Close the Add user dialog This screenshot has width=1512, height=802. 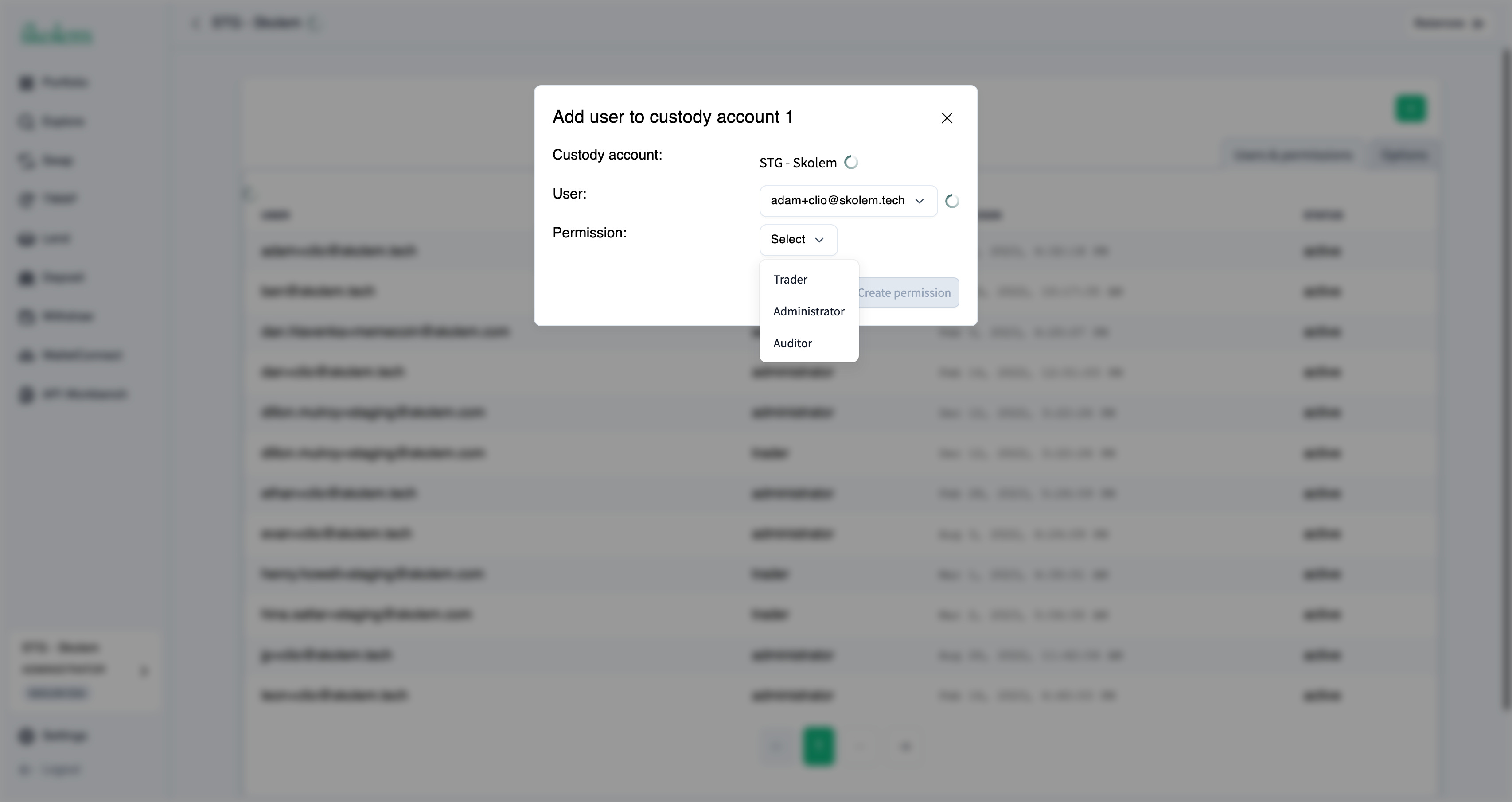[x=946, y=118]
